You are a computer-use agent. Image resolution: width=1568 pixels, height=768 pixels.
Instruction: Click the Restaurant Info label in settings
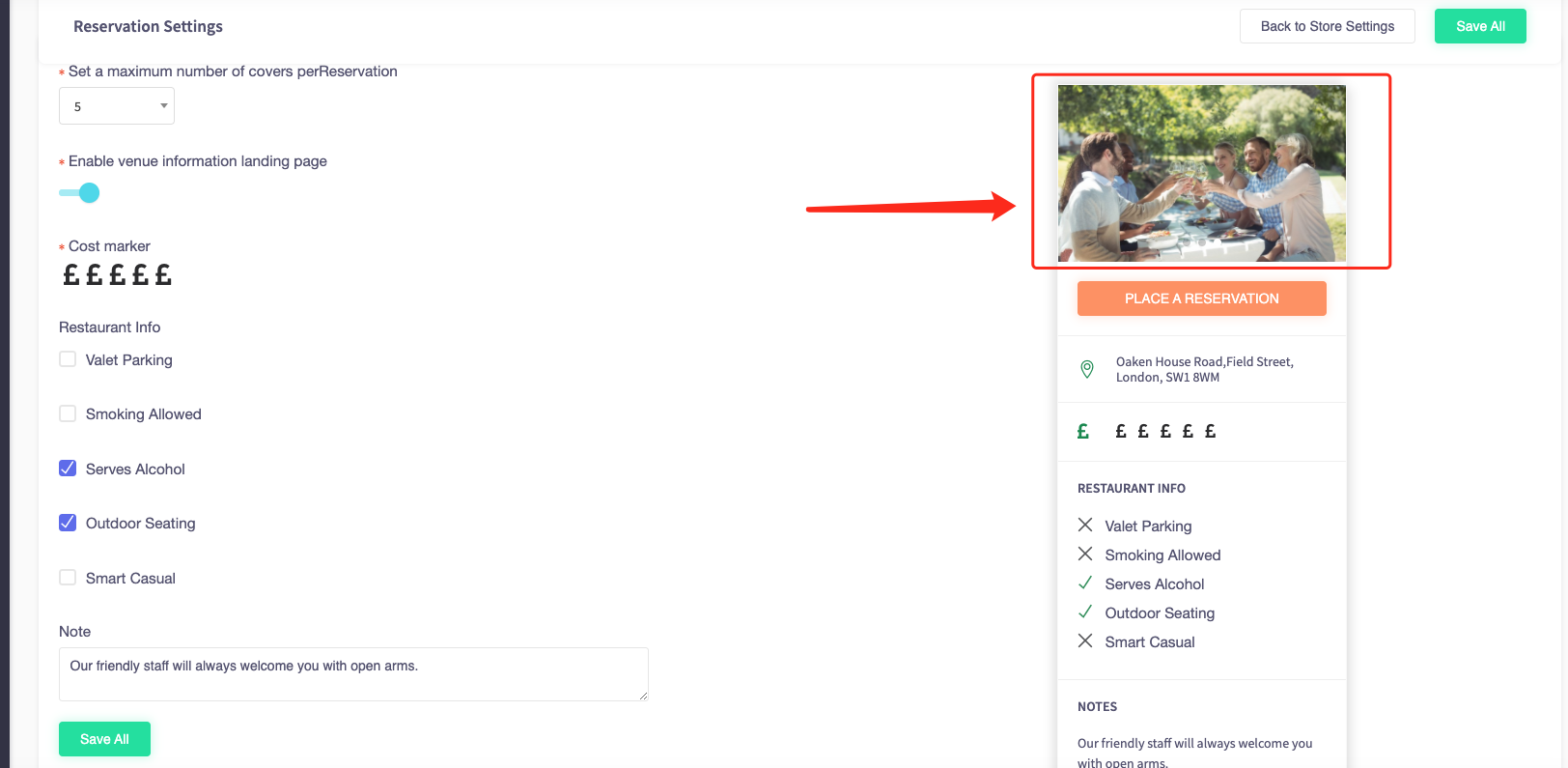[x=110, y=327]
